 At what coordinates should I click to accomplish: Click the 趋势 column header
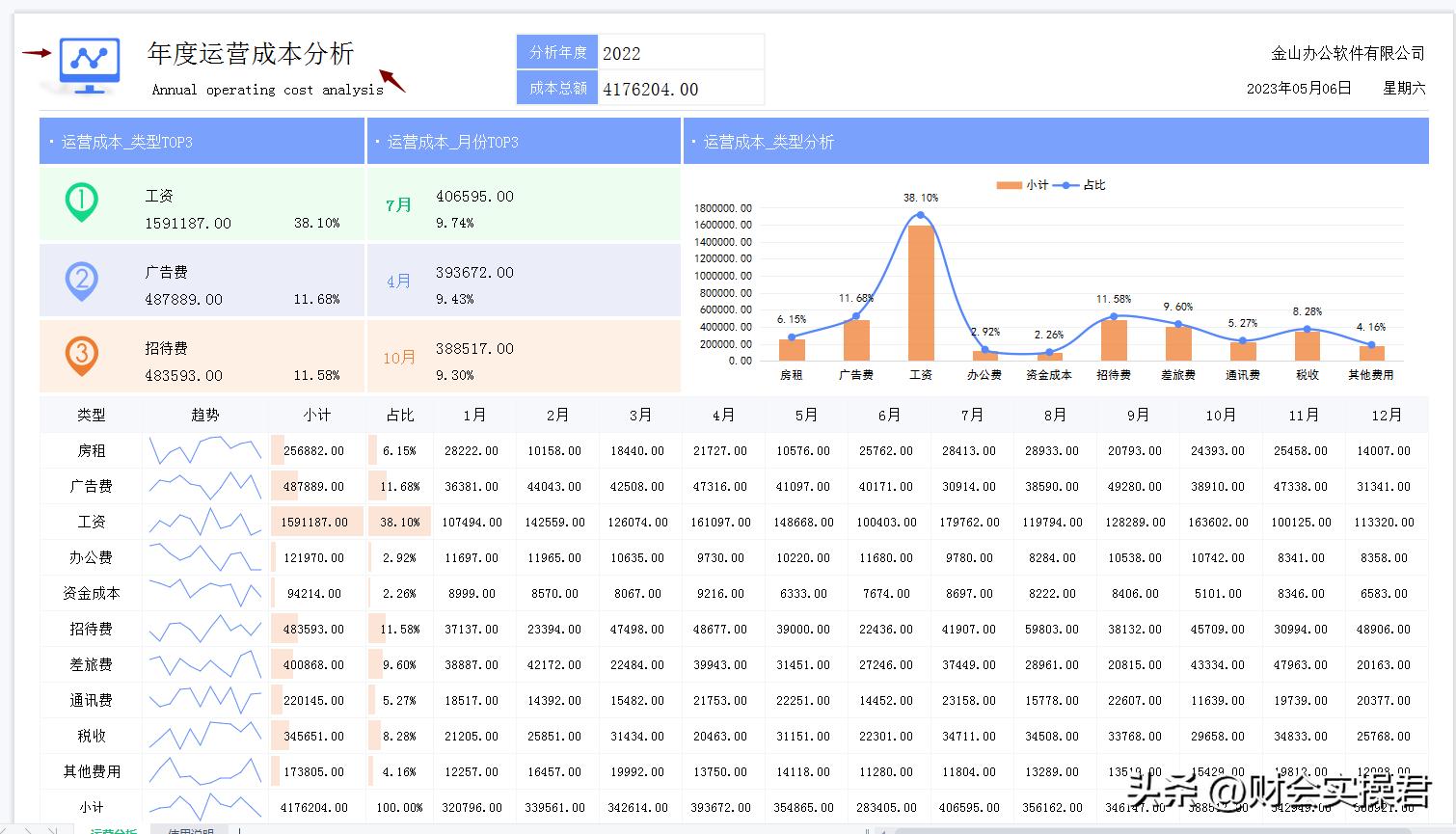pyautogui.click(x=204, y=415)
